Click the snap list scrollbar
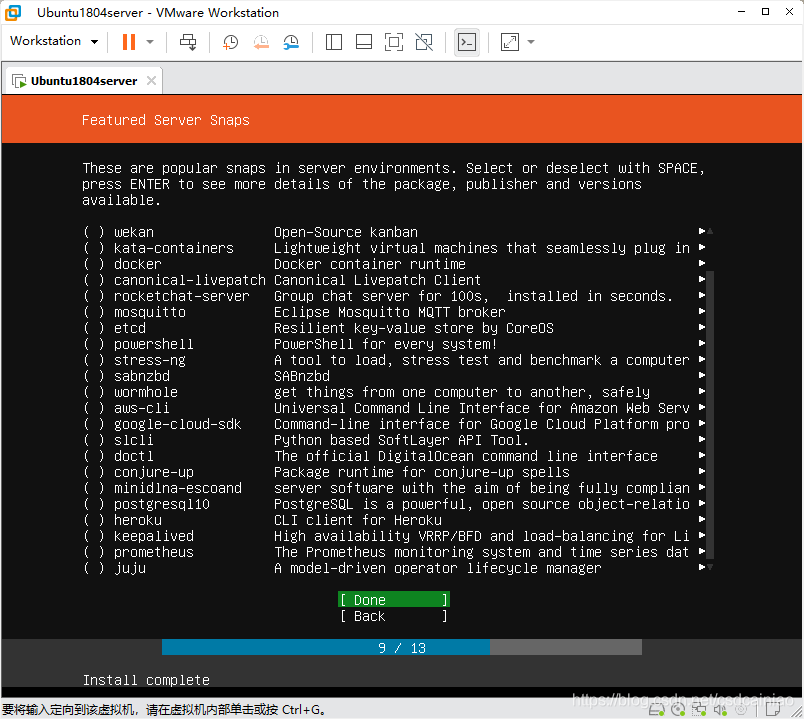Image resolution: width=804 pixels, height=719 pixels. (x=710, y=414)
